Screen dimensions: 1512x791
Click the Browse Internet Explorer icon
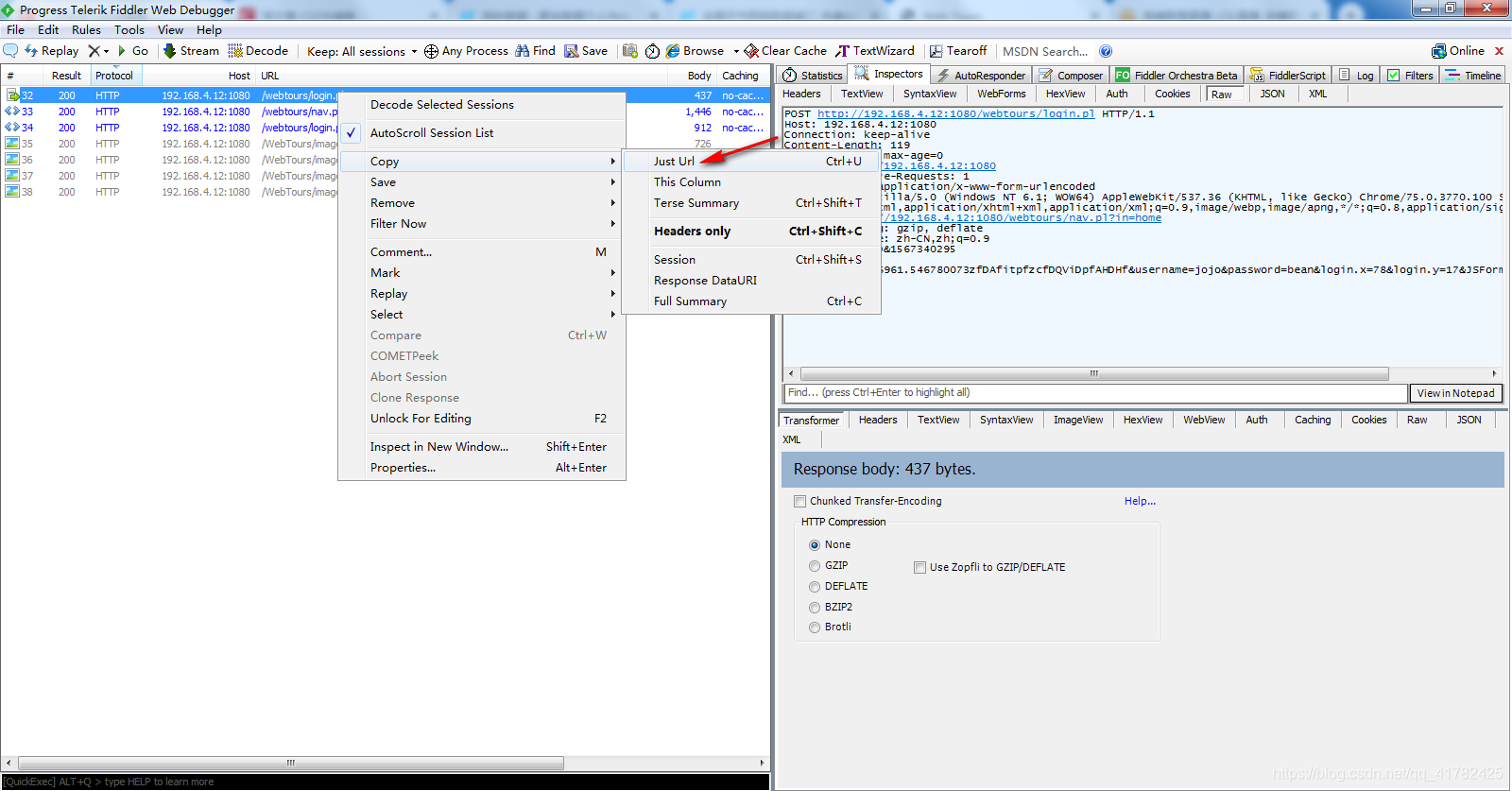click(673, 51)
